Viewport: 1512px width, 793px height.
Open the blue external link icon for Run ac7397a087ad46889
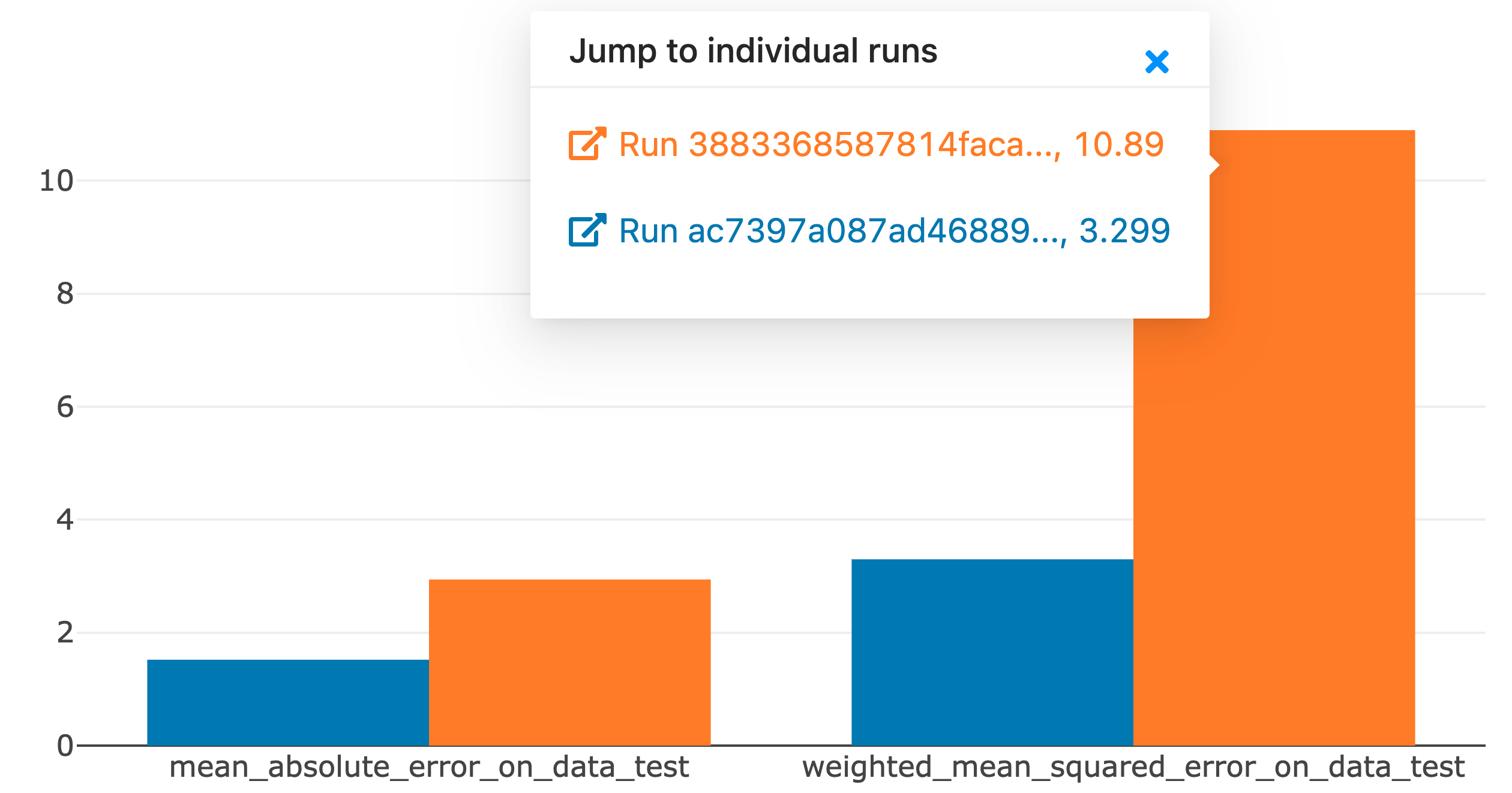coord(587,230)
